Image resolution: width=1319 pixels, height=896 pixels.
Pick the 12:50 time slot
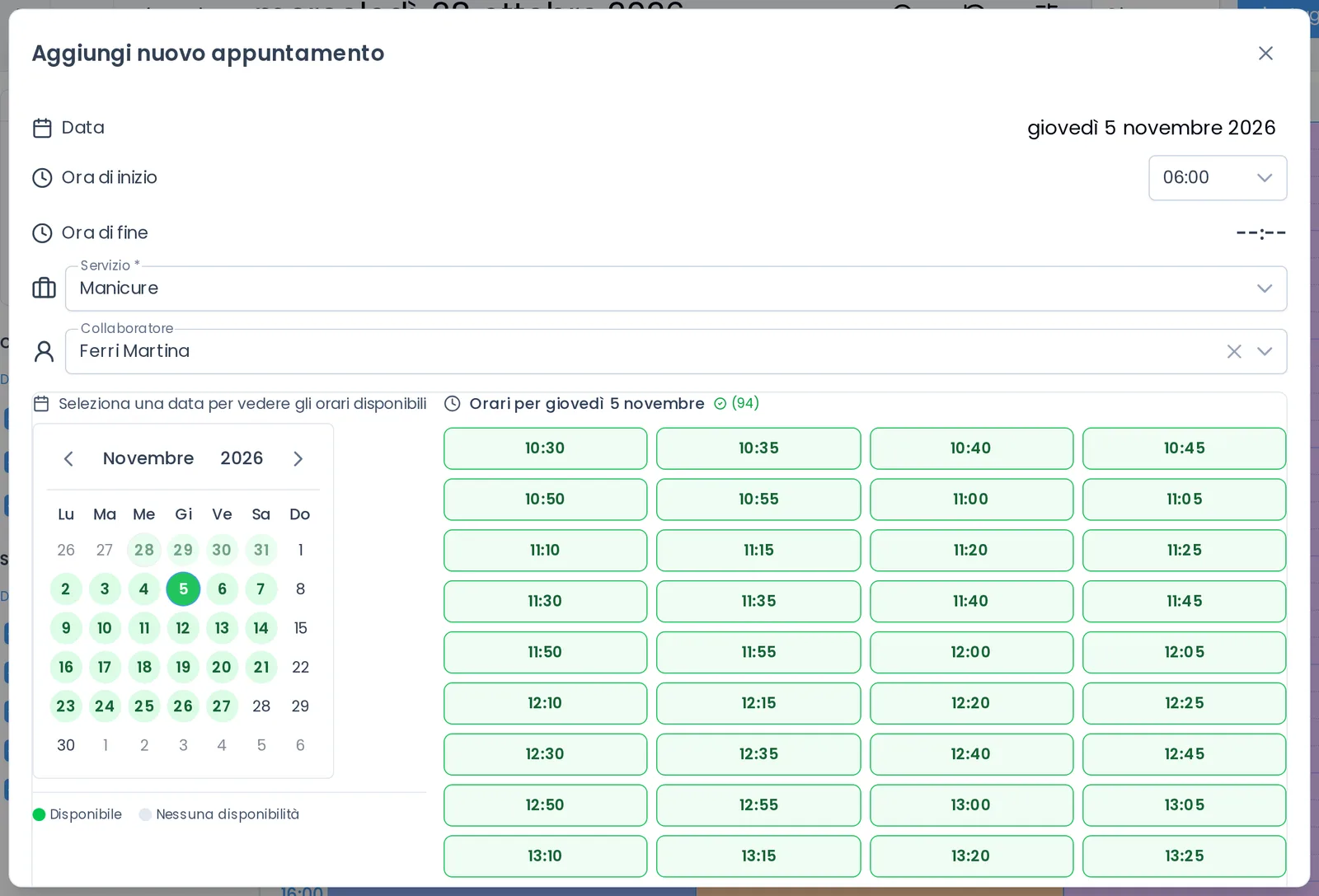click(x=545, y=805)
